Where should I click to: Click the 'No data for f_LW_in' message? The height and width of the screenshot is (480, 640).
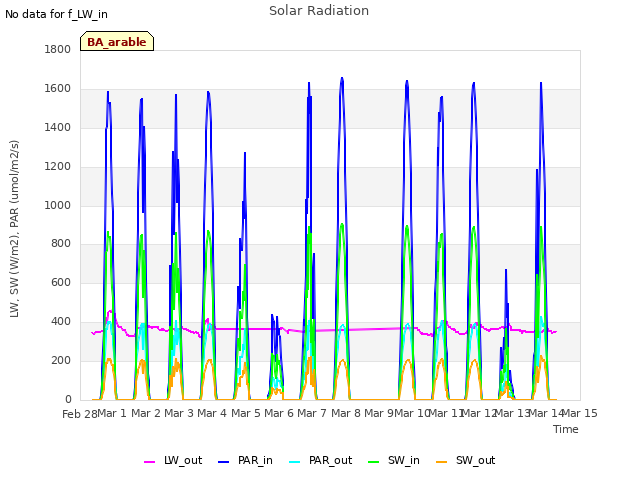click(x=56, y=14)
